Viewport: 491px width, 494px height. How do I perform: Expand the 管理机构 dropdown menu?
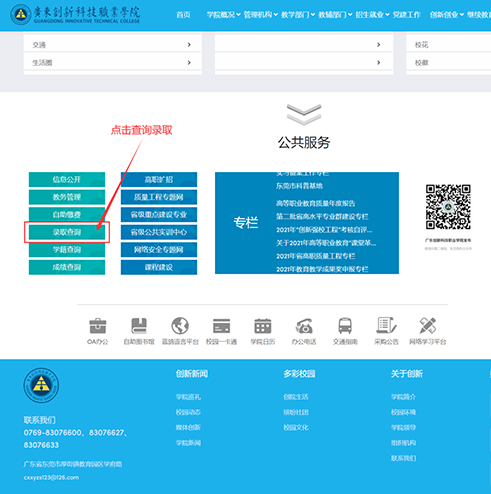(x=261, y=15)
